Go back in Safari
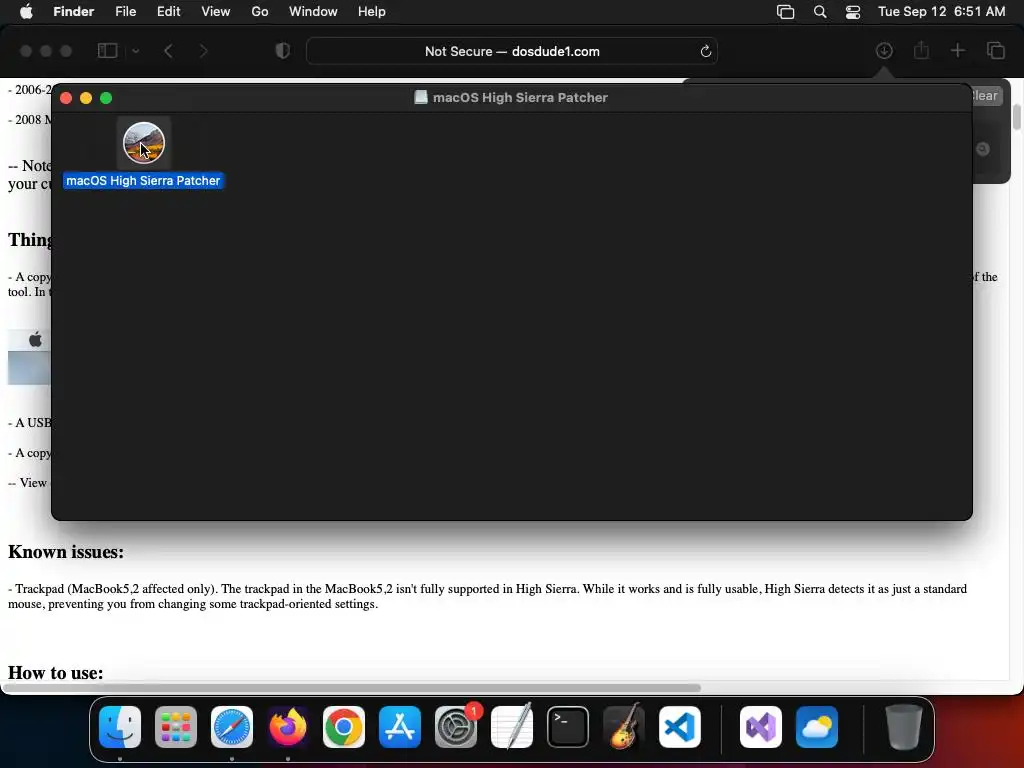This screenshot has height=768, width=1024. pyautogui.click(x=168, y=51)
